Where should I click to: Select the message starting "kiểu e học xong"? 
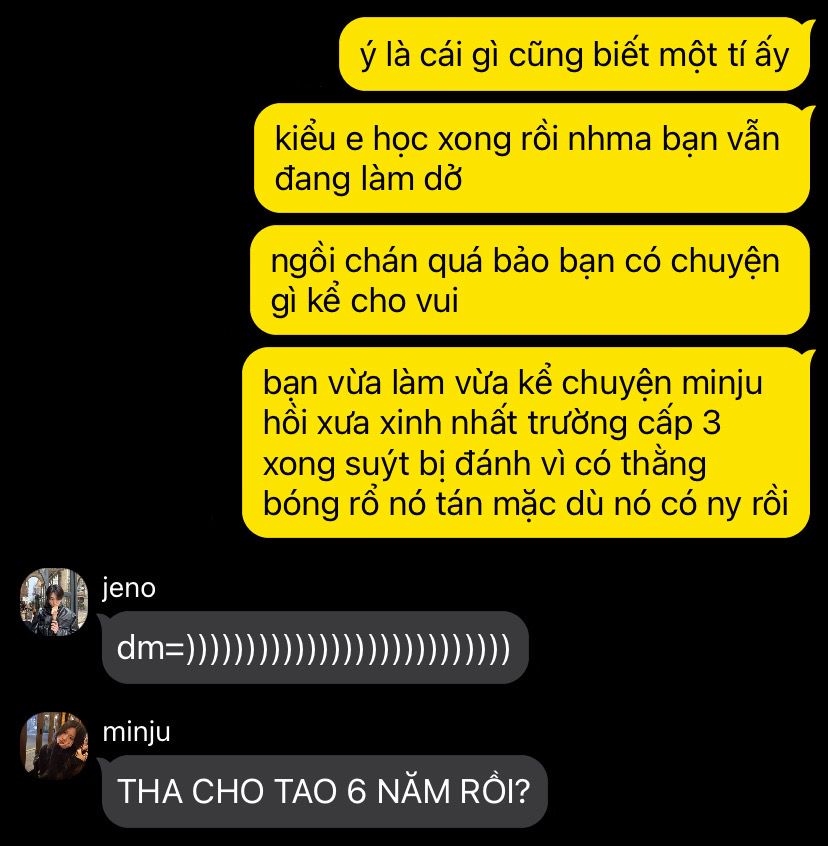(x=532, y=158)
